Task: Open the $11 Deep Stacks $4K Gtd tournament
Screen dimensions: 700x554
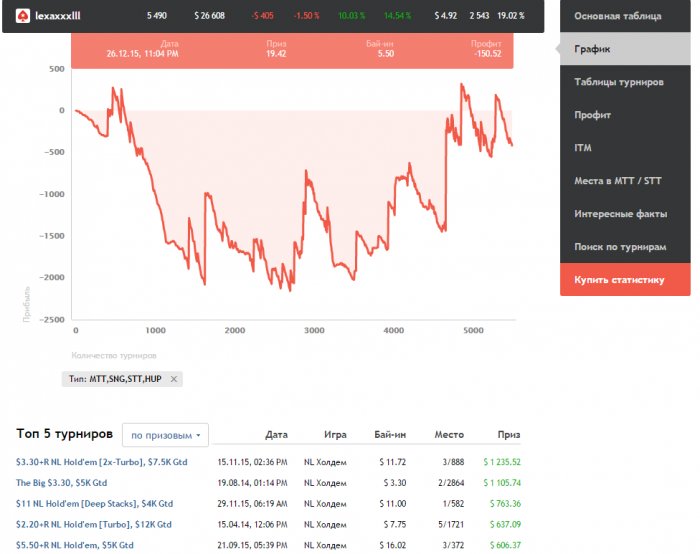Action: pyautogui.click(x=94, y=504)
